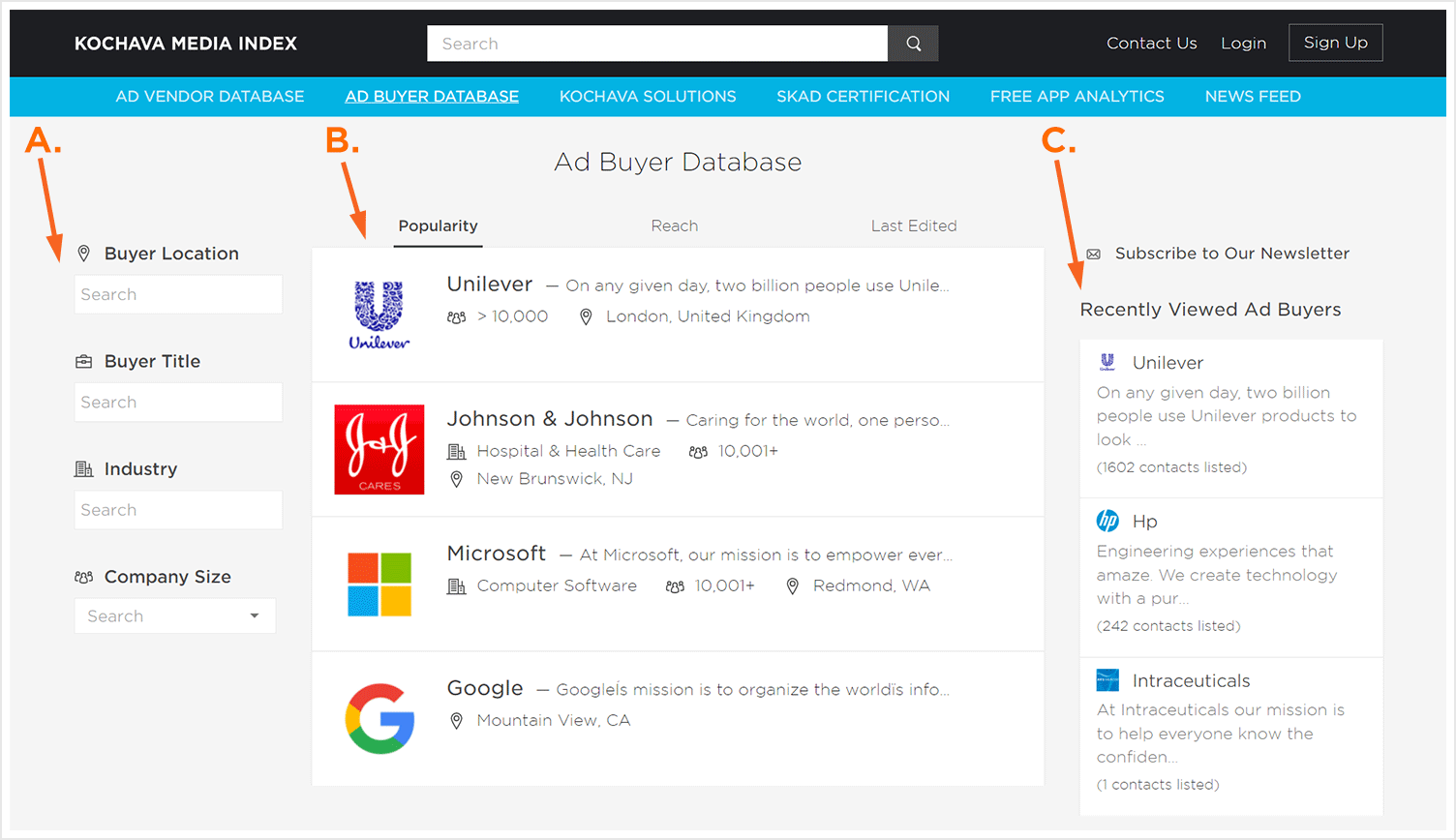Click the Intraceuticals logo icon

pyautogui.click(x=1107, y=680)
